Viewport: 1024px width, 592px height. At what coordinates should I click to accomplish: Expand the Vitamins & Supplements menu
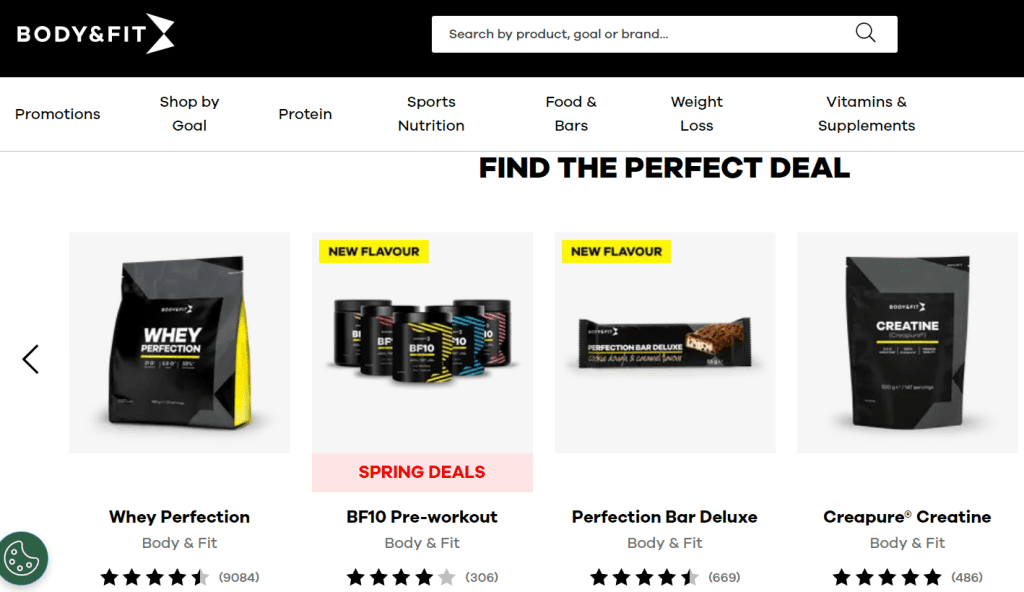tap(867, 114)
